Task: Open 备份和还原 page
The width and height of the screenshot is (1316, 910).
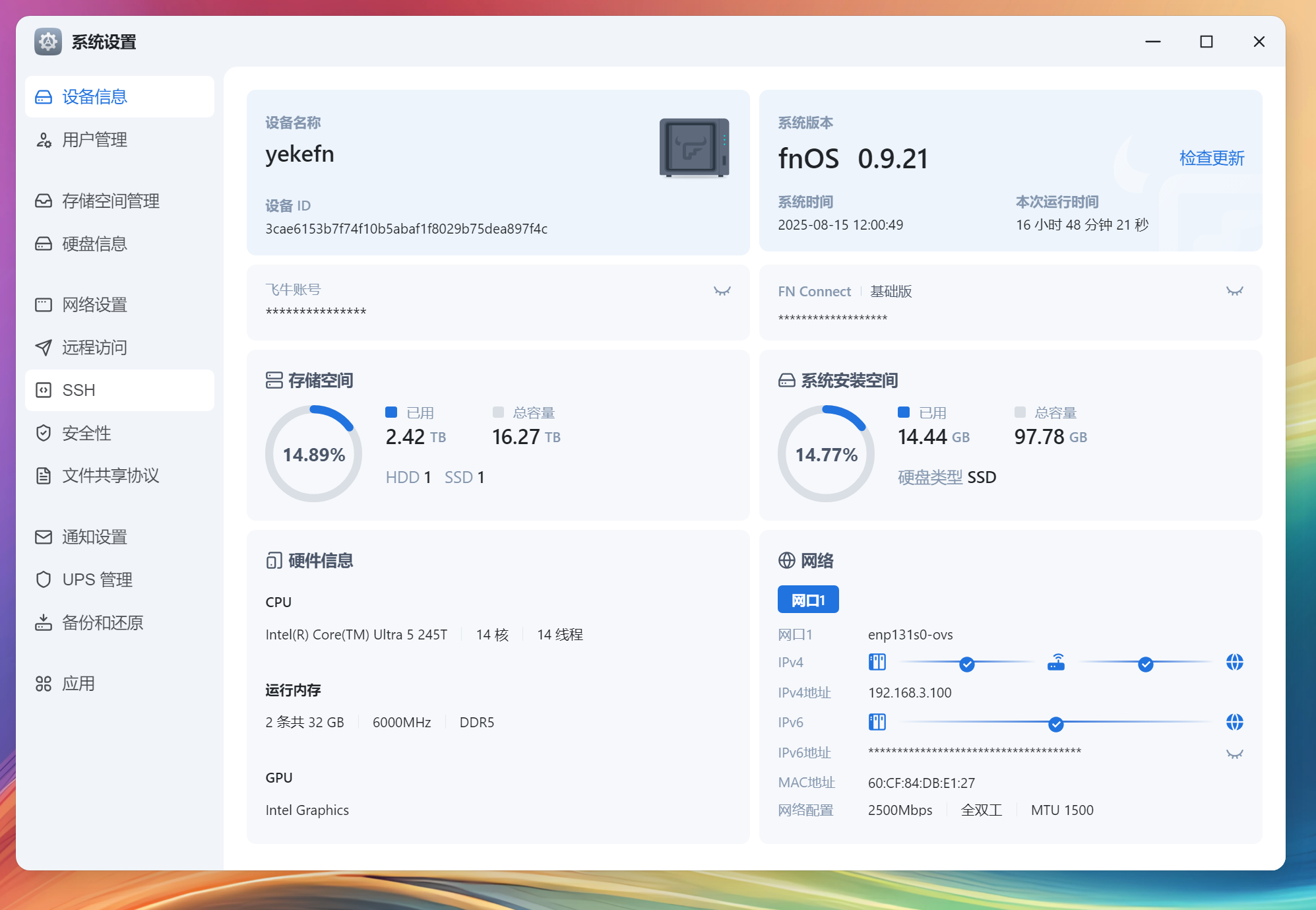Action: tap(119, 622)
